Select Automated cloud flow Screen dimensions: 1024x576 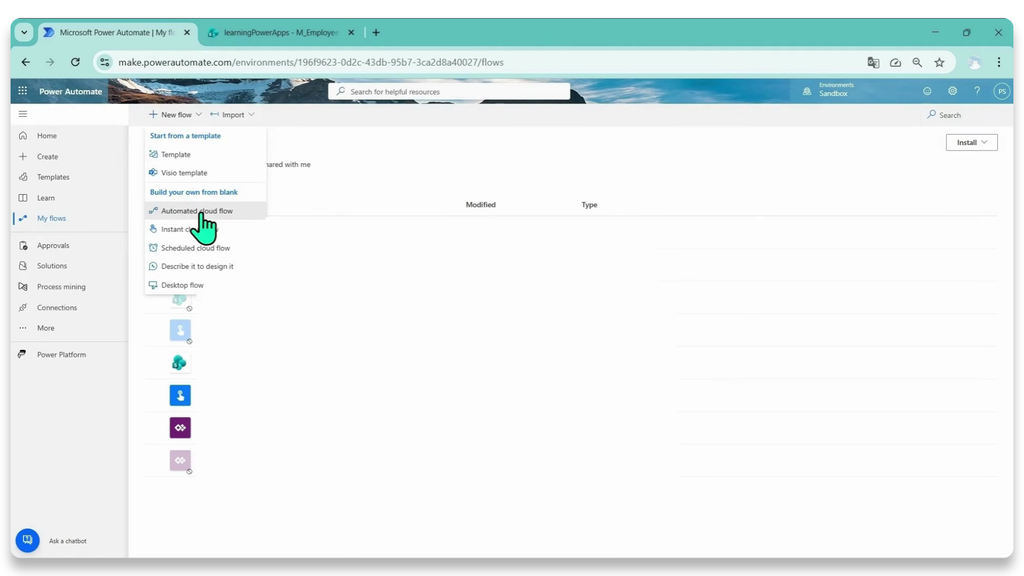click(205, 211)
